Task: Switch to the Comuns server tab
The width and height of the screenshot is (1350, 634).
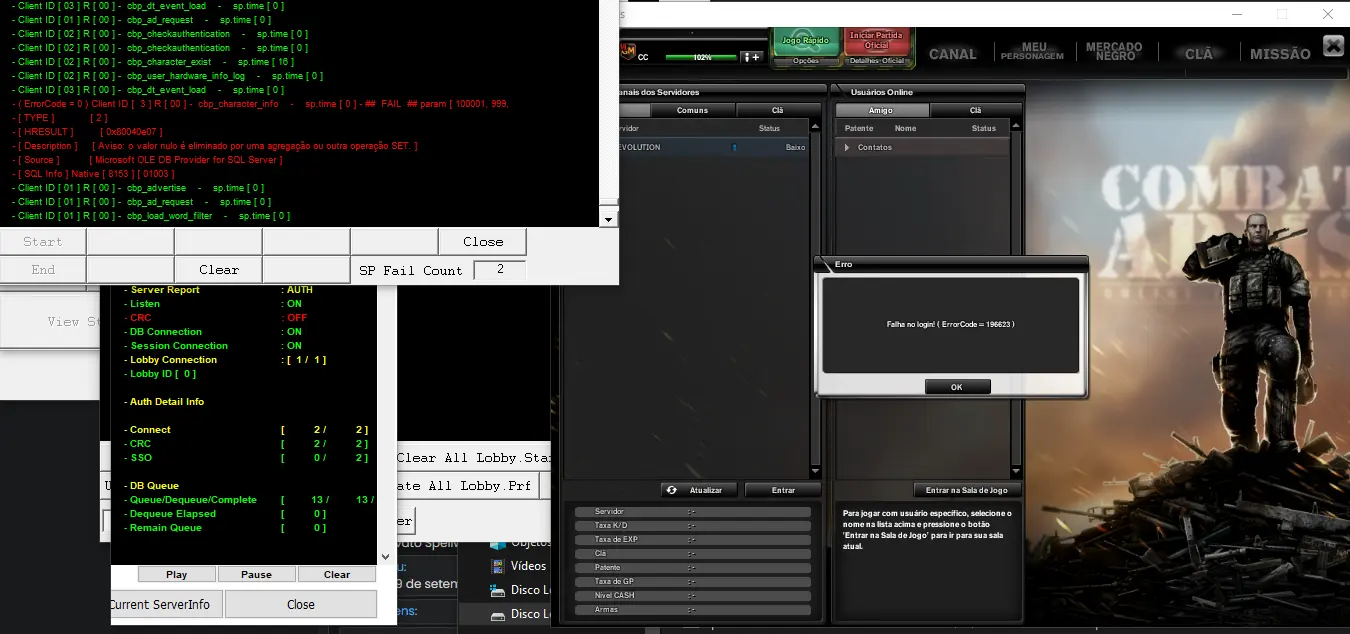Action: click(692, 110)
